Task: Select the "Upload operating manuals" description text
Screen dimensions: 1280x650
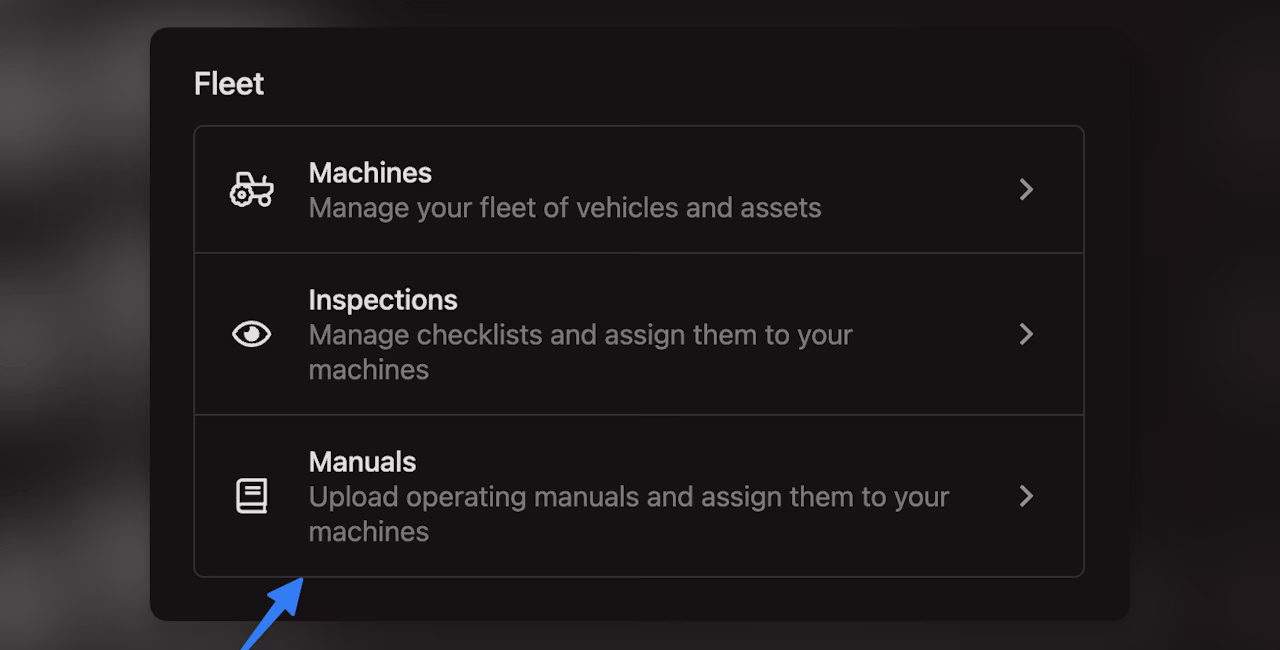Action: [629, 514]
